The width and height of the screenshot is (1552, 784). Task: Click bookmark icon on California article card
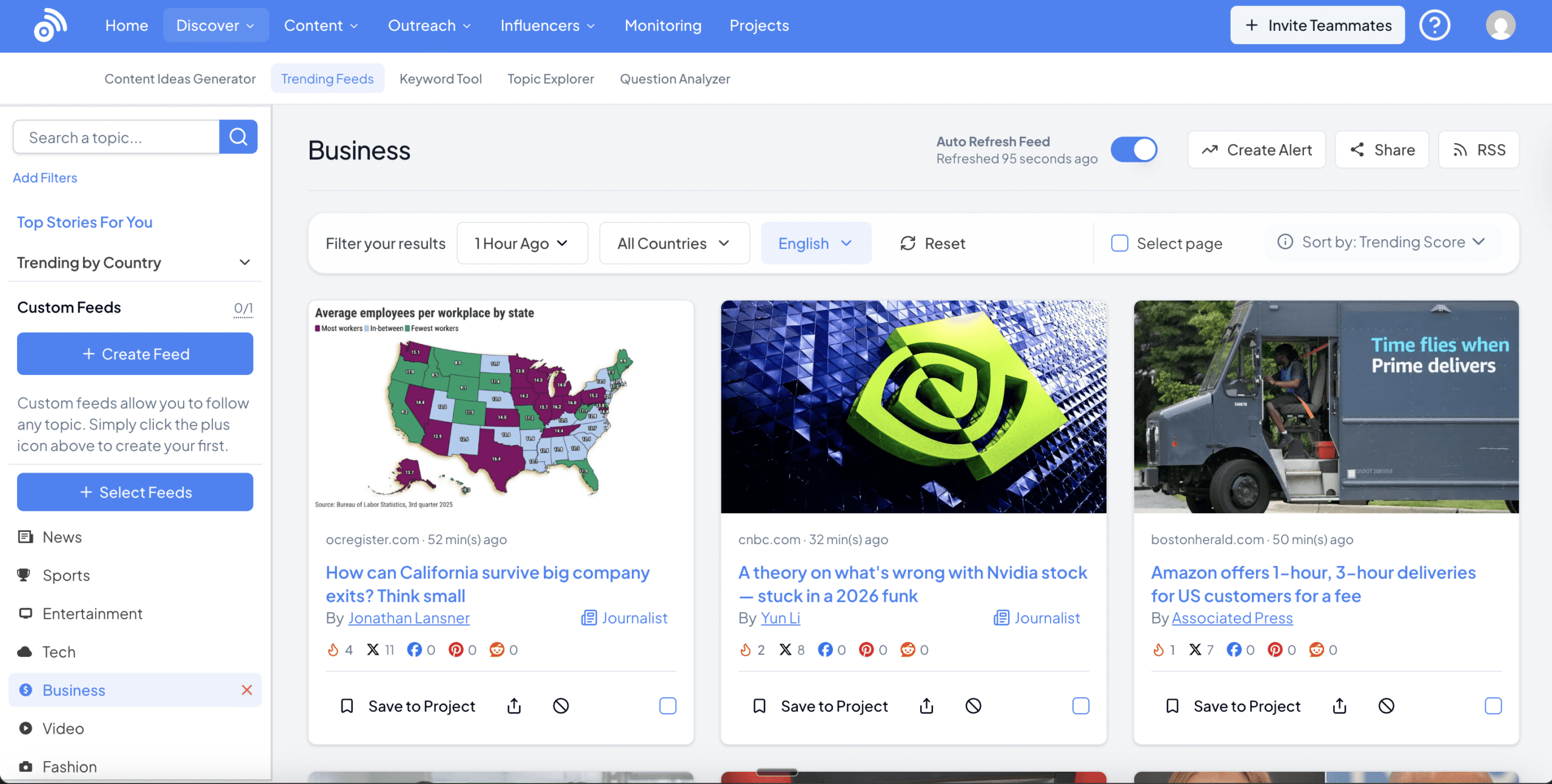coord(347,706)
